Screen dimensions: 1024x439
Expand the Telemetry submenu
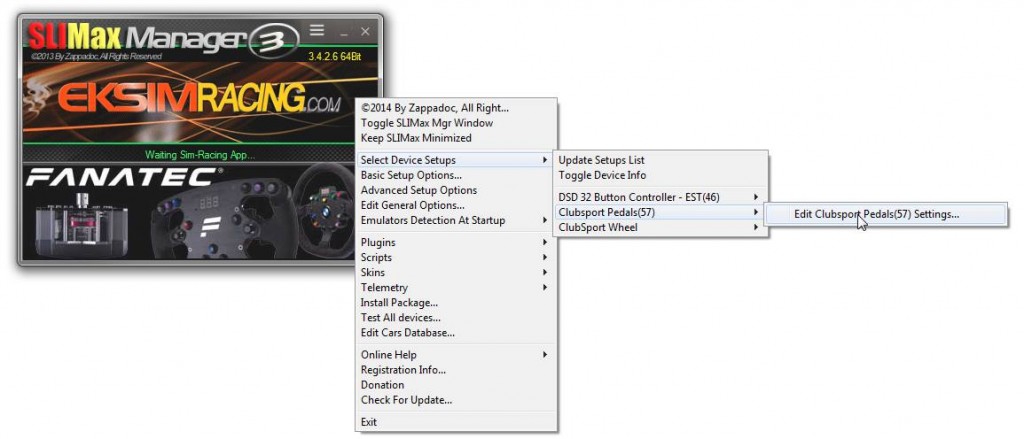click(x=455, y=287)
